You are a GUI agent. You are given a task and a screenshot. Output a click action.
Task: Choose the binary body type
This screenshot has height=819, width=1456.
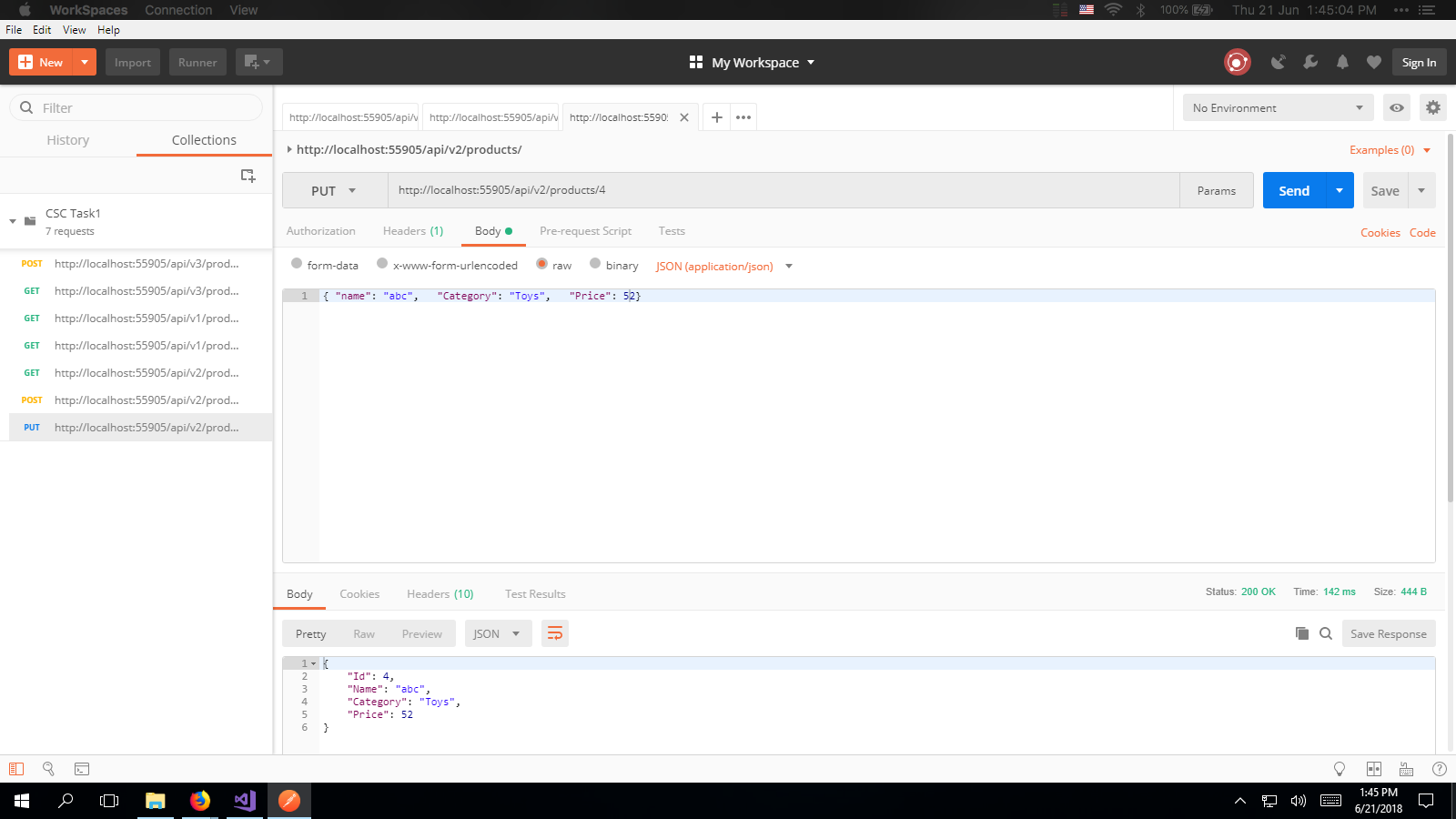595,264
